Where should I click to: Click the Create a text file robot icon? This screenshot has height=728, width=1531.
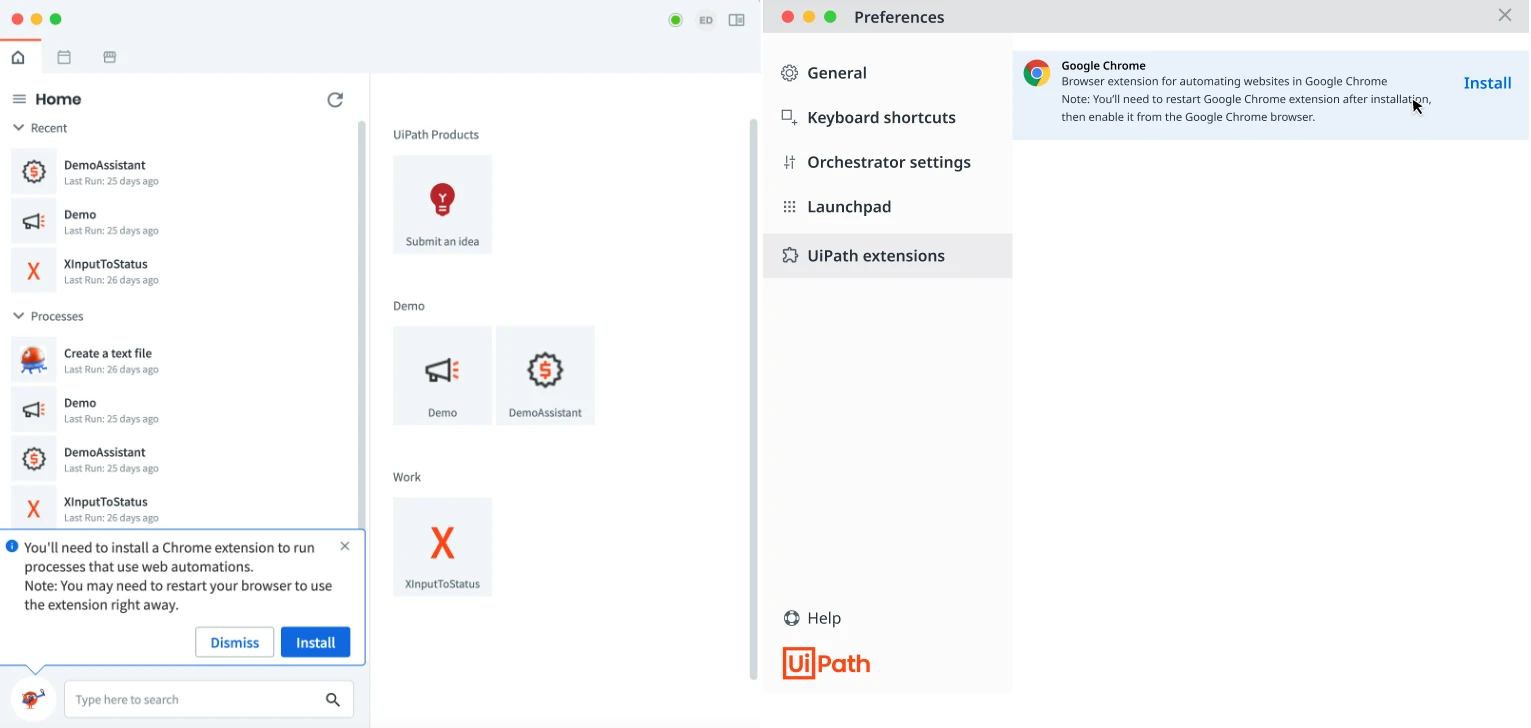(x=34, y=360)
